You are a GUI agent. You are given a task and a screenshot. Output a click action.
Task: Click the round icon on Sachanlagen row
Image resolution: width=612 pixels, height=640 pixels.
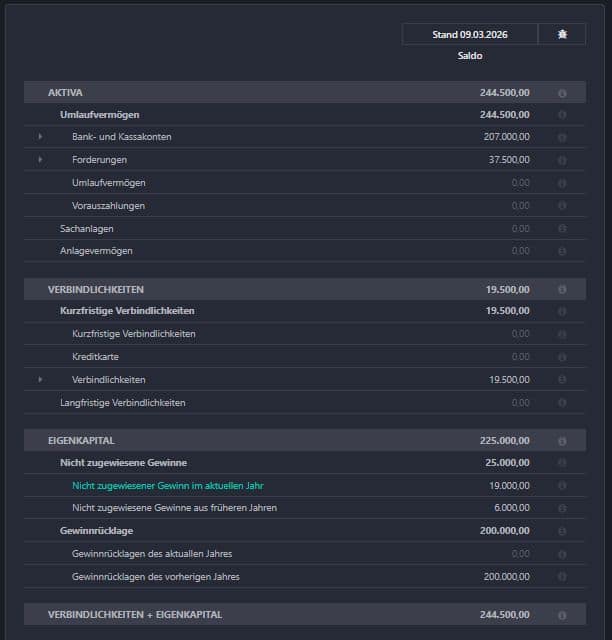(562, 229)
